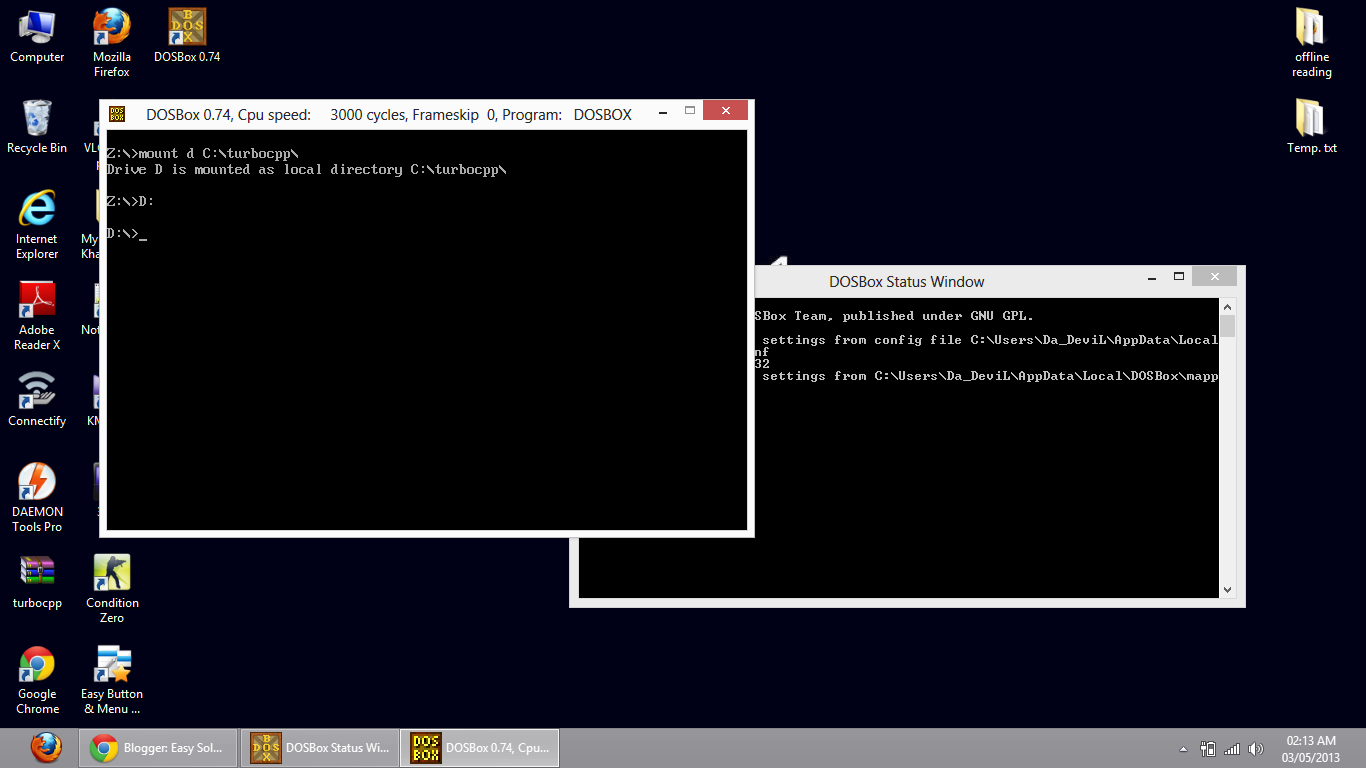Switch to the DOSBox Status Window via taskbar
1366x768 pixels.
(318, 747)
